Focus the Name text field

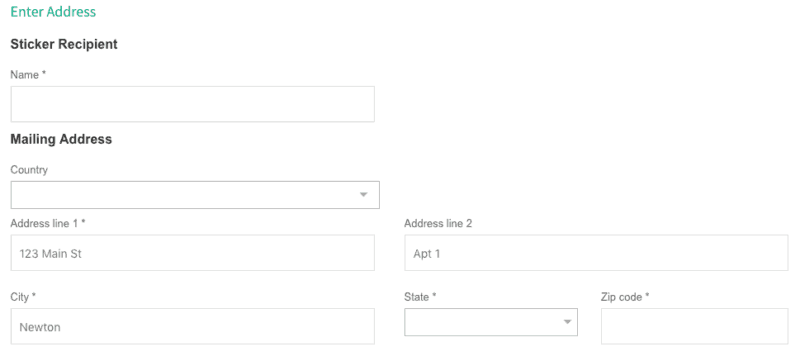click(x=192, y=104)
